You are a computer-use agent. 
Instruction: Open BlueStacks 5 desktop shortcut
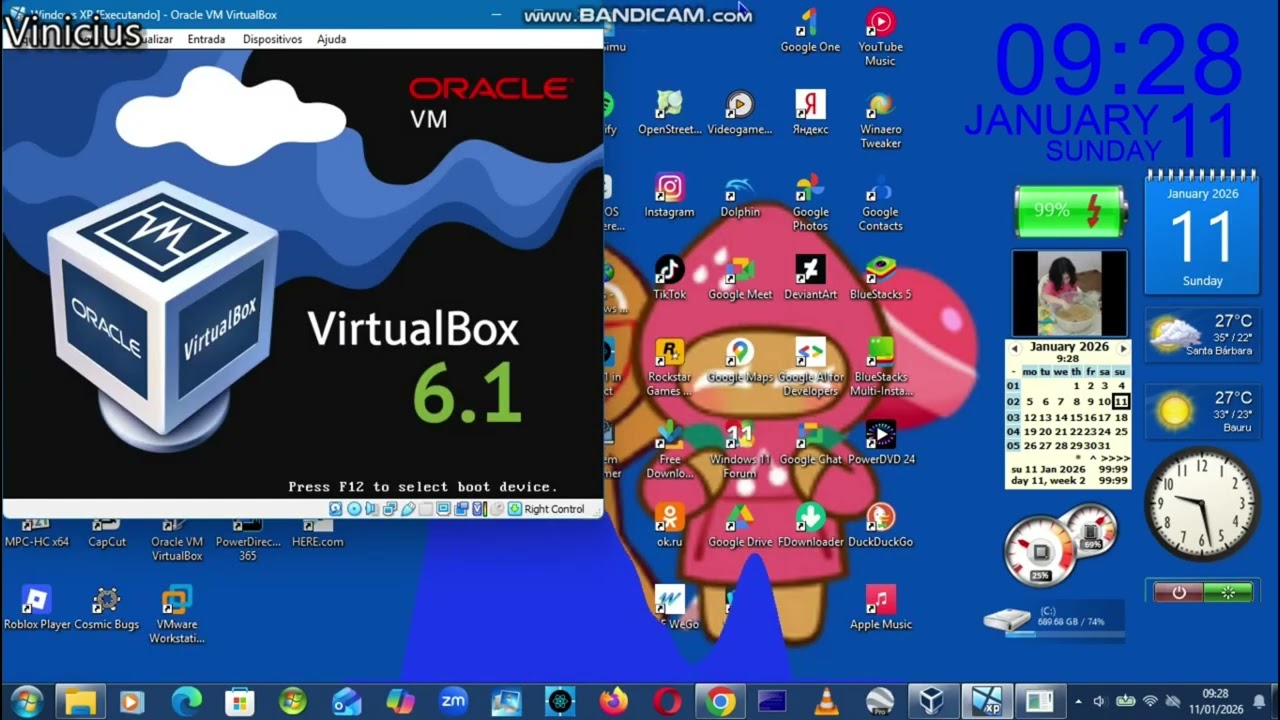[880, 277]
